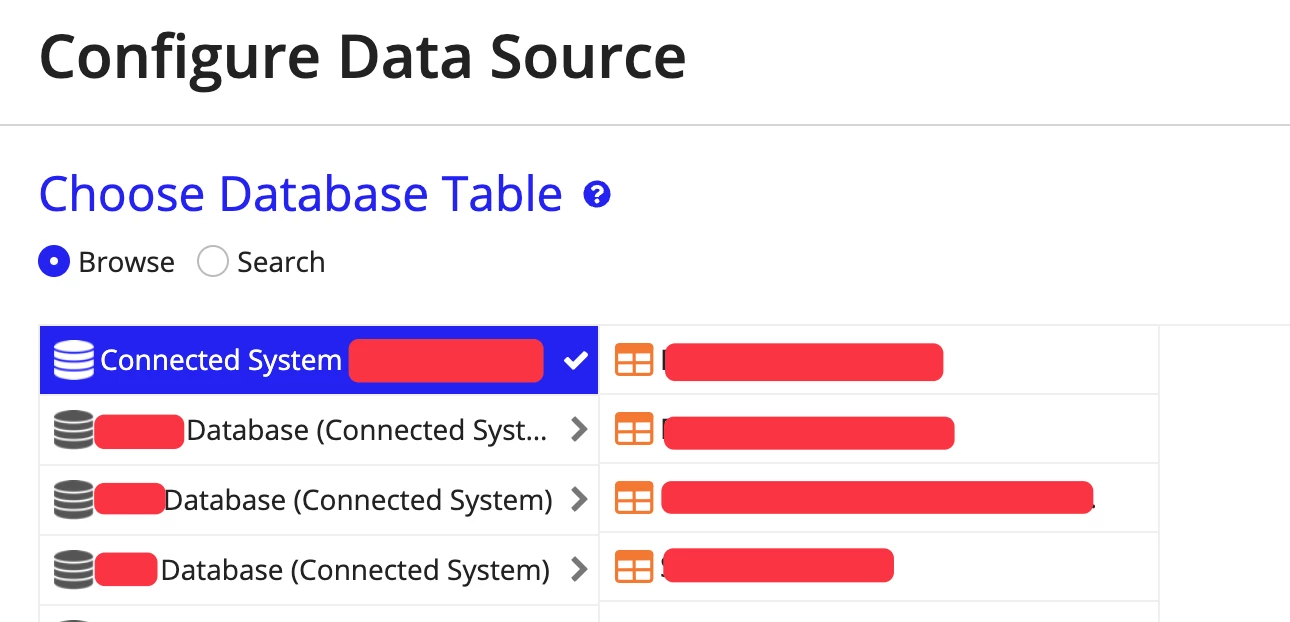1290x622 pixels.
Task: Open the third, longest table entry
Action: 879,498
